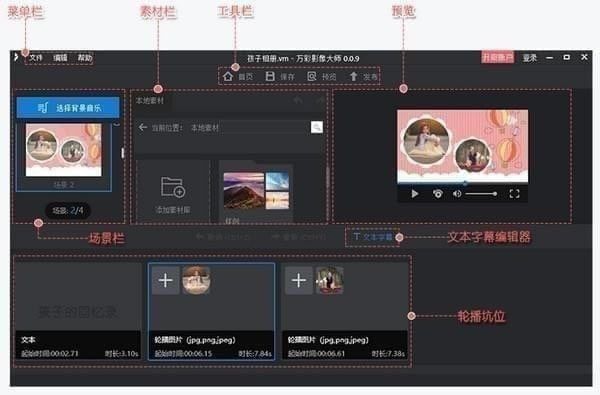Select the photo thumbnail in the 00:06.61 slot

pyautogui.click(x=329, y=281)
